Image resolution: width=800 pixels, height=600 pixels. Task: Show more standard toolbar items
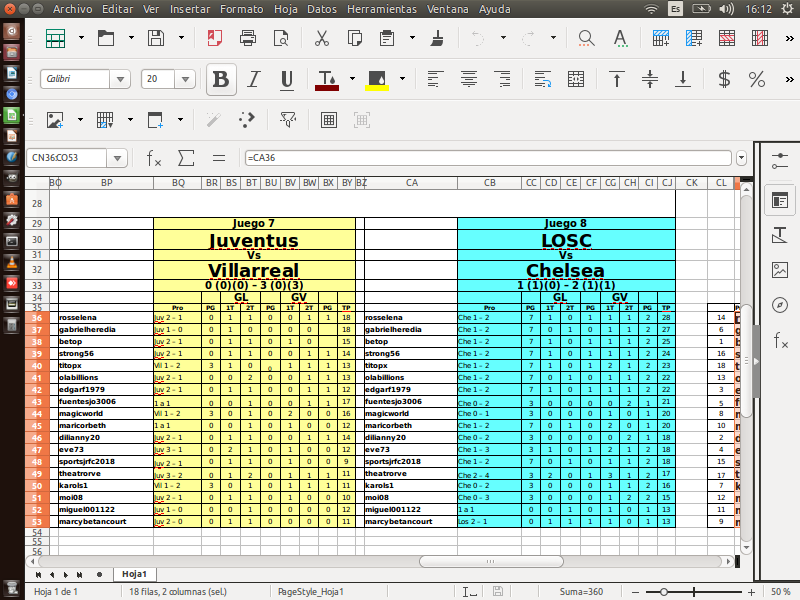[789, 38]
